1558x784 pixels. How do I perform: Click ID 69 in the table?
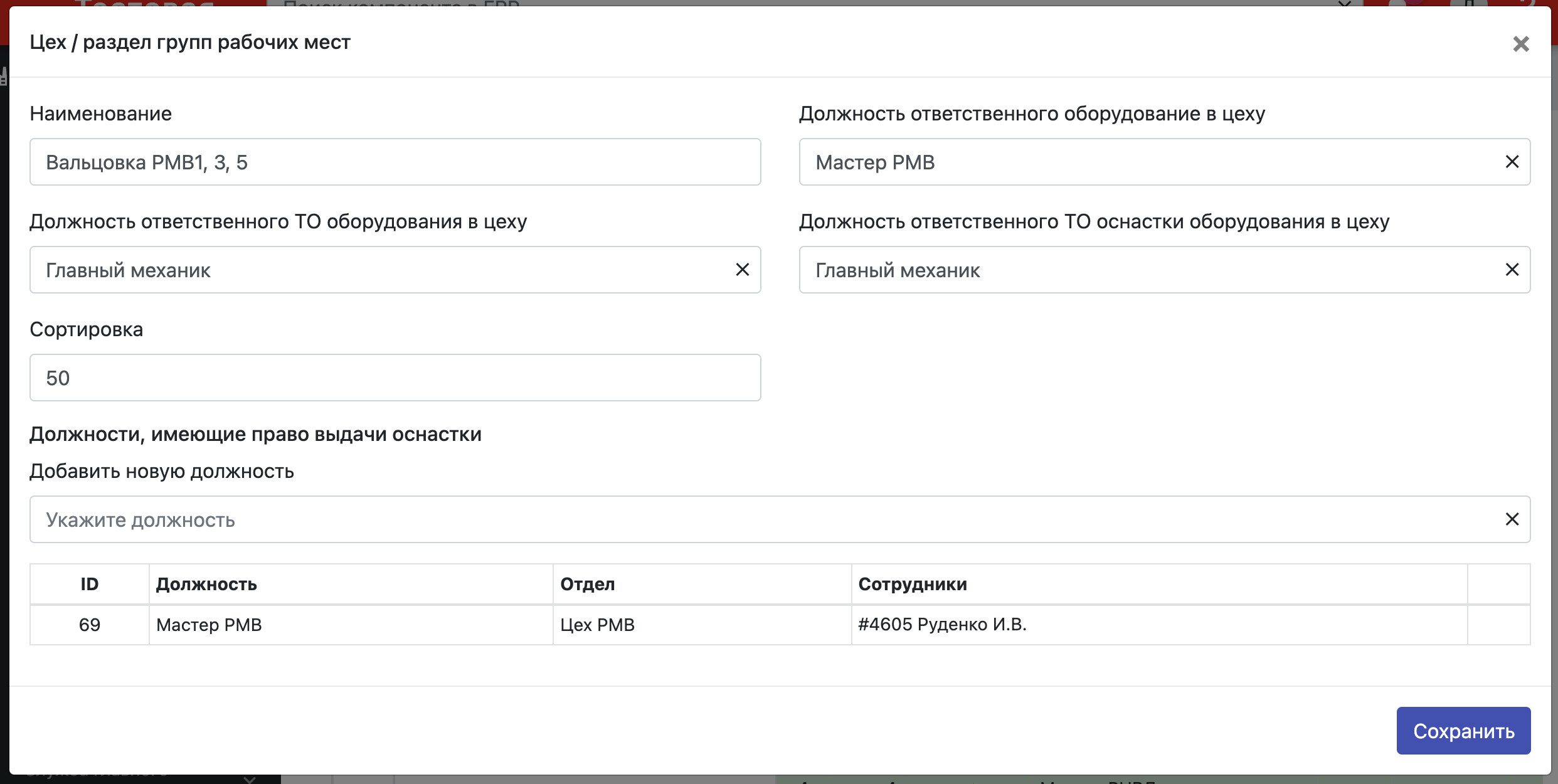pyautogui.click(x=90, y=625)
